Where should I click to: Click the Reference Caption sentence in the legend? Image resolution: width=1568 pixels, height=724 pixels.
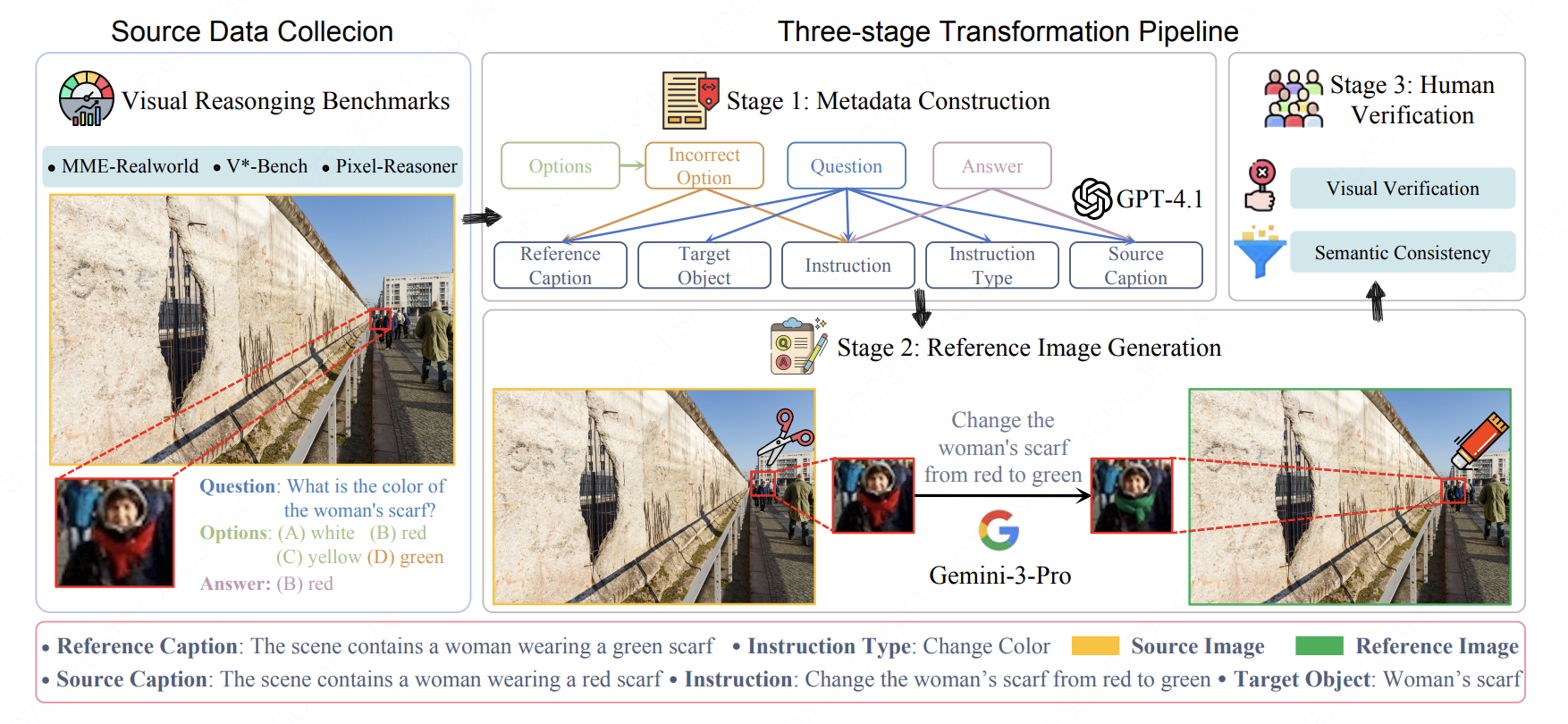(385, 646)
